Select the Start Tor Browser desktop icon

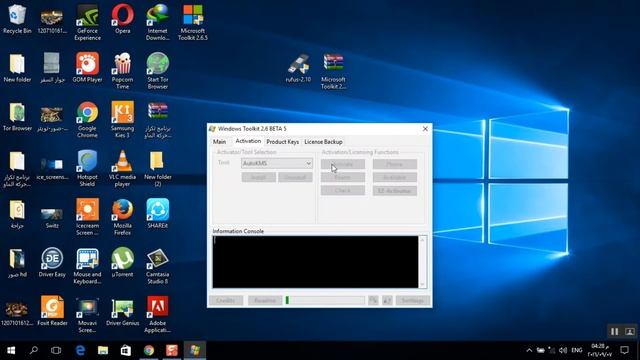pos(158,71)
